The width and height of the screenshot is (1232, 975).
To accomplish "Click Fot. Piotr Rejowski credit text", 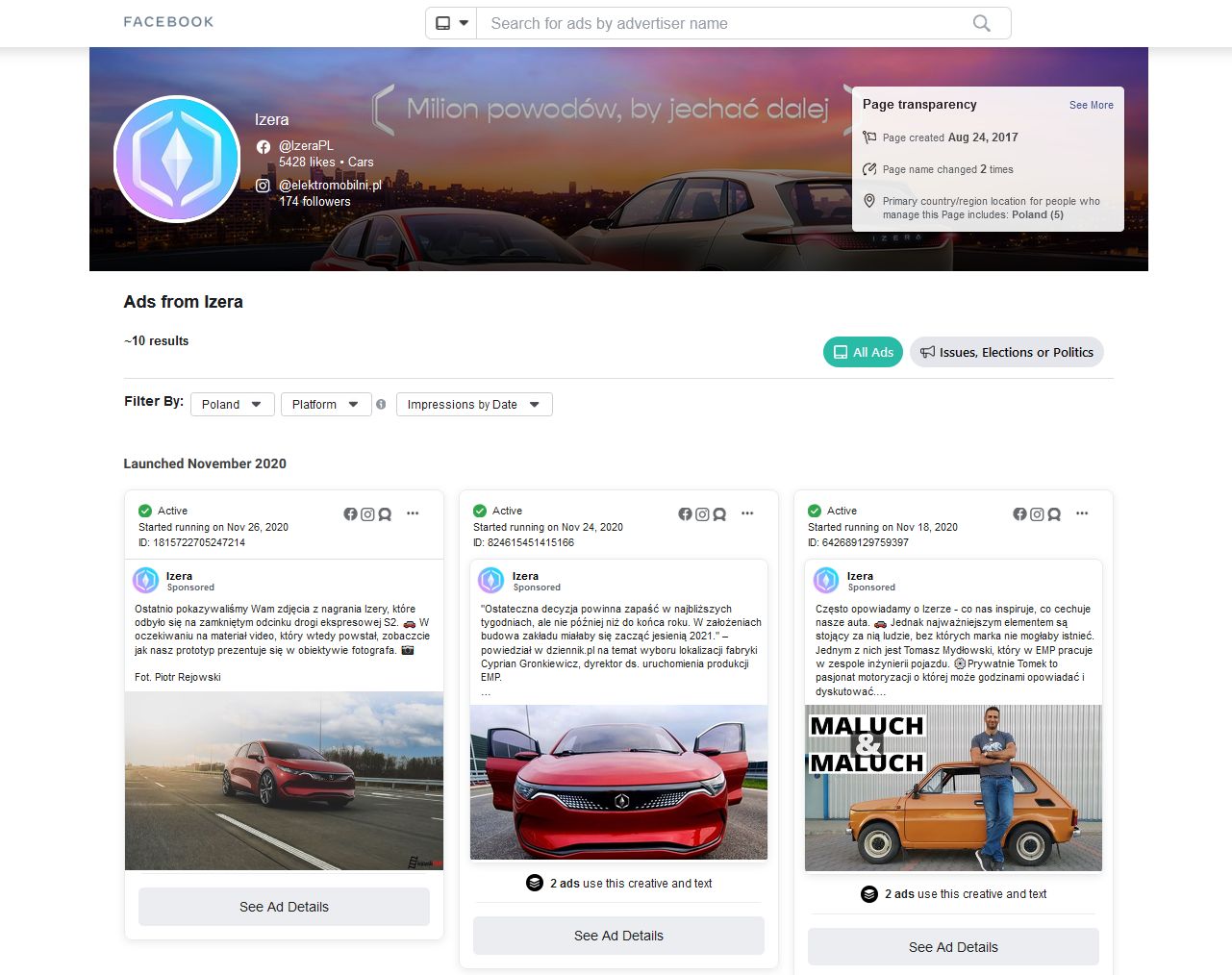I will pos(178,677).
